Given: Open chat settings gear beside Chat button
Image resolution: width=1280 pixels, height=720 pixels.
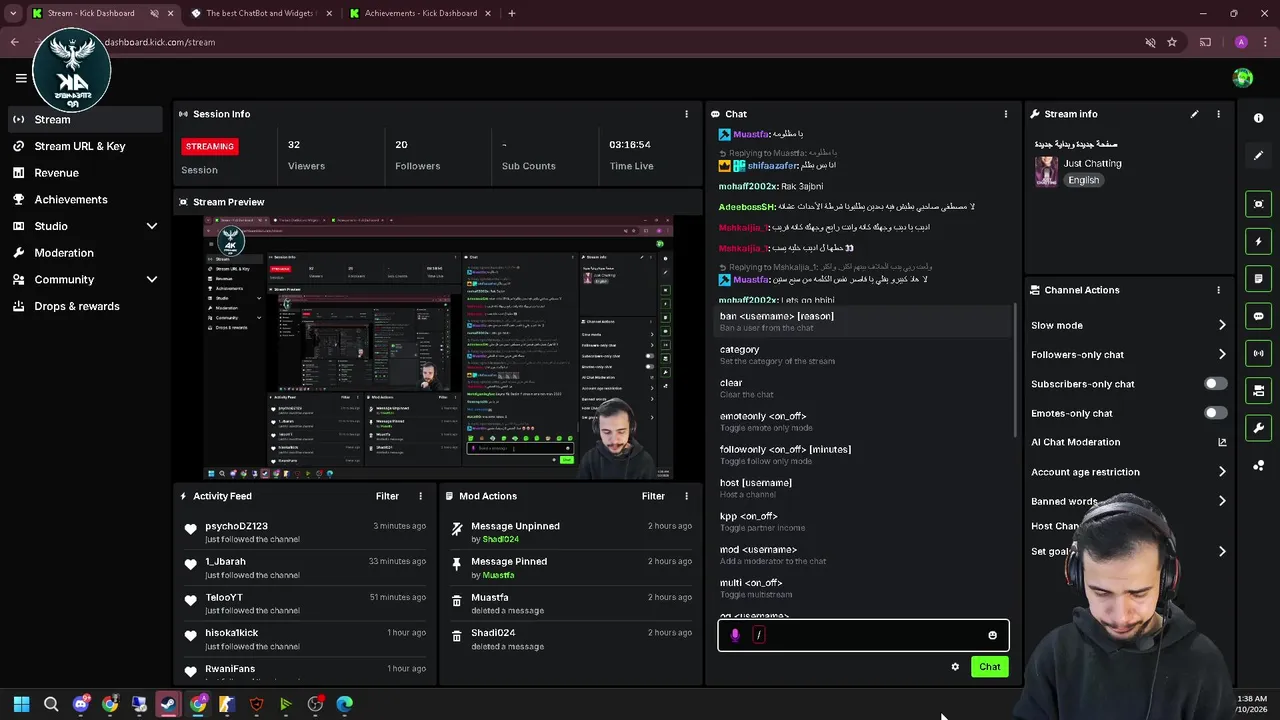Looking at the screenshot, I should pos(955,667).
